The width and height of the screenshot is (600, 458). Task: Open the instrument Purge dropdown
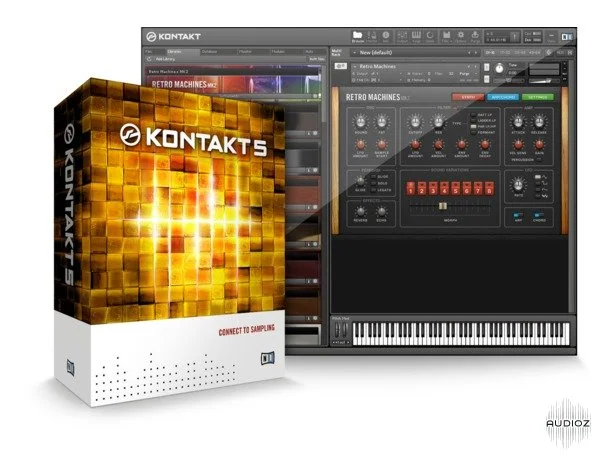coord(469,73)
